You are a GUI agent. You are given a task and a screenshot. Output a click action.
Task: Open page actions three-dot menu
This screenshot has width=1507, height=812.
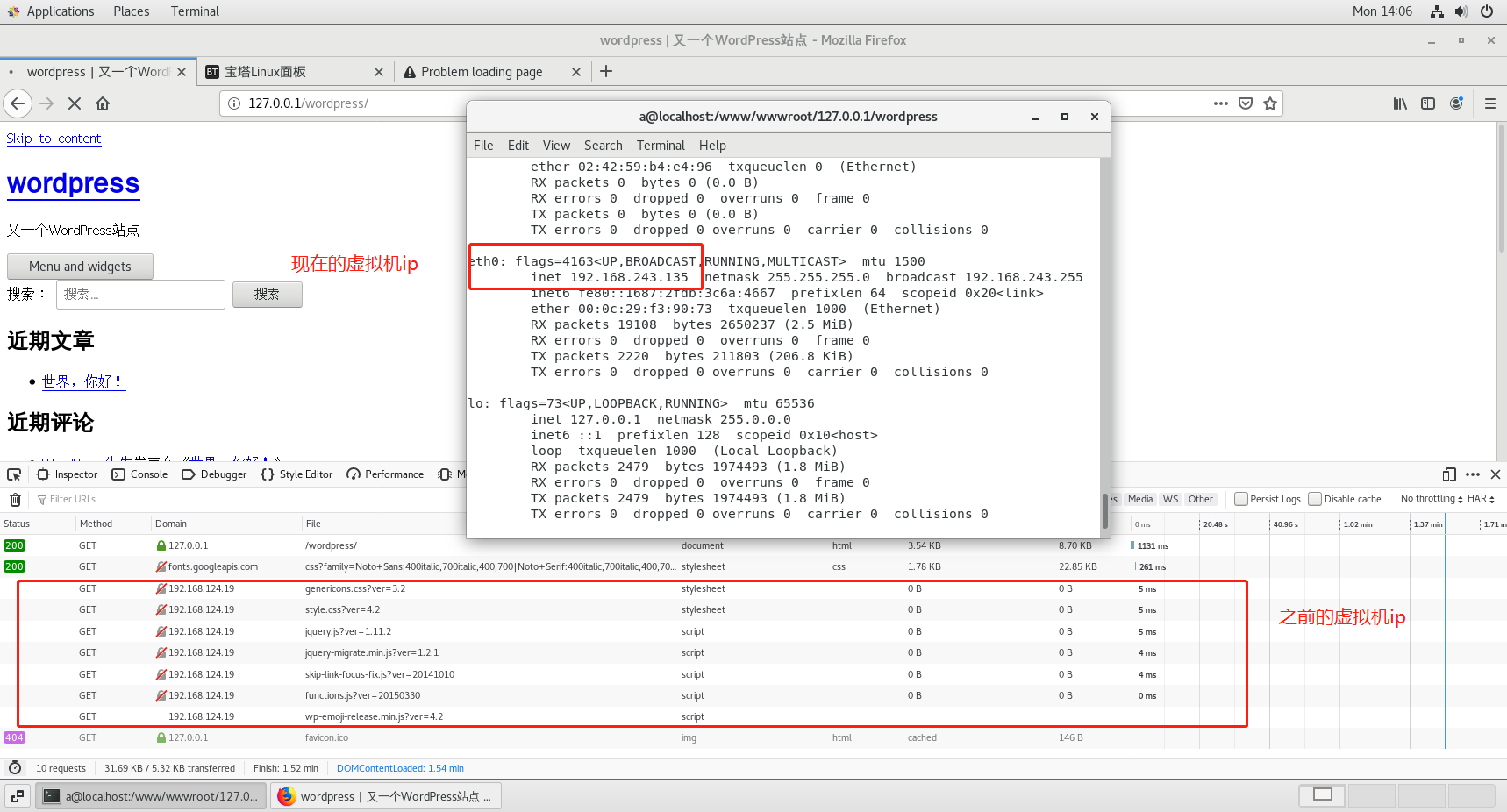[x=1220, y=103]
